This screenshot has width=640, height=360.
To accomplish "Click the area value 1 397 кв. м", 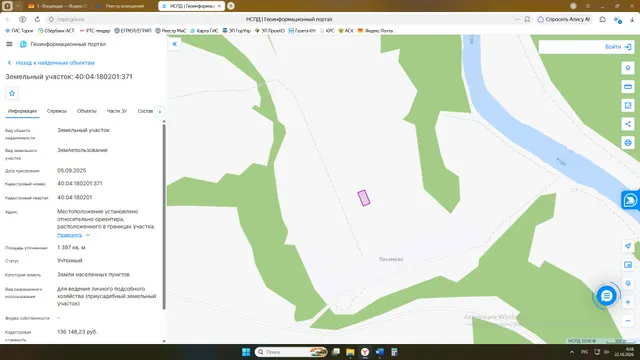I will [x=72, y=248].
